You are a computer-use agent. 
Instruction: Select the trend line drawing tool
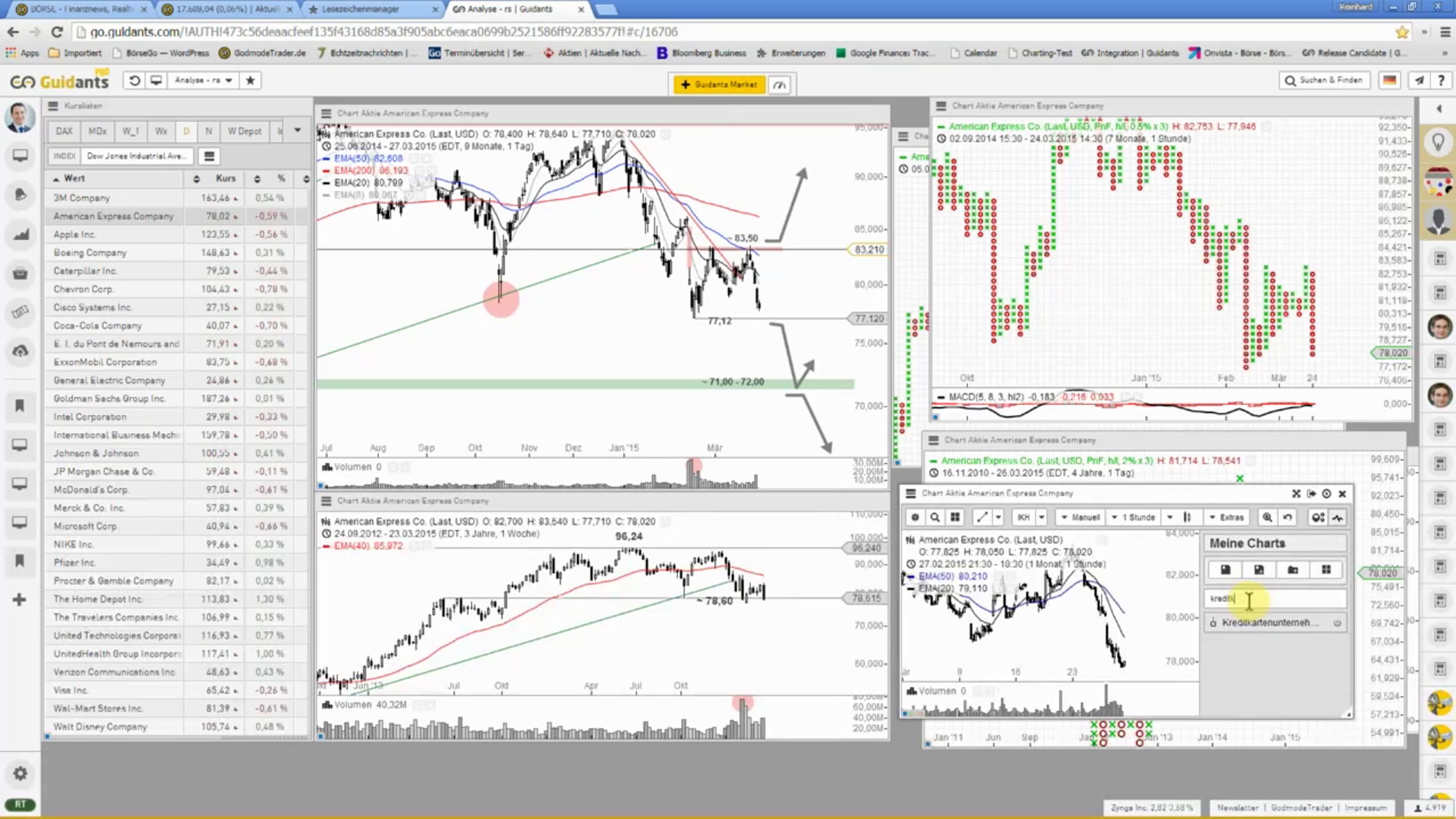[981, 517]
